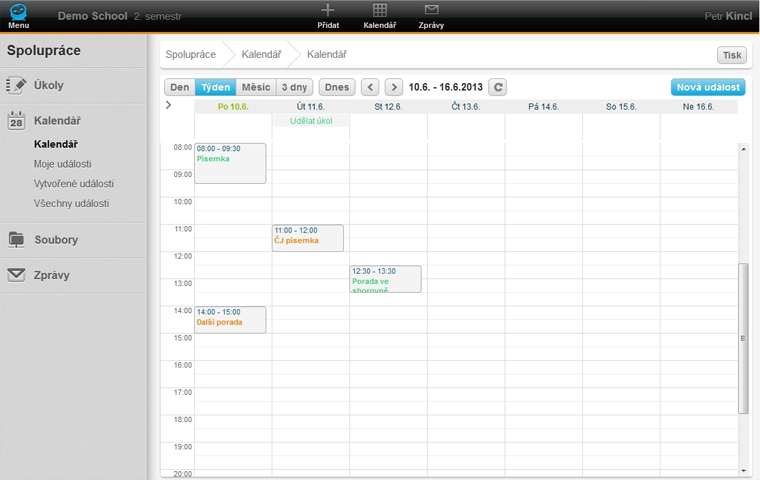
Task: Click Demo School title
Action: [x=93, y=16]
